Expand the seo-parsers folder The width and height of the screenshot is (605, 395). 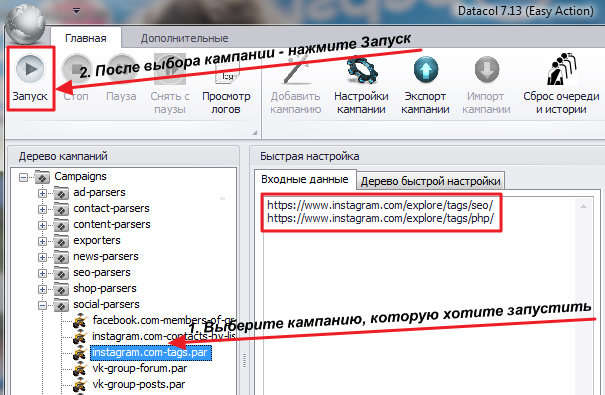point(42,273)
